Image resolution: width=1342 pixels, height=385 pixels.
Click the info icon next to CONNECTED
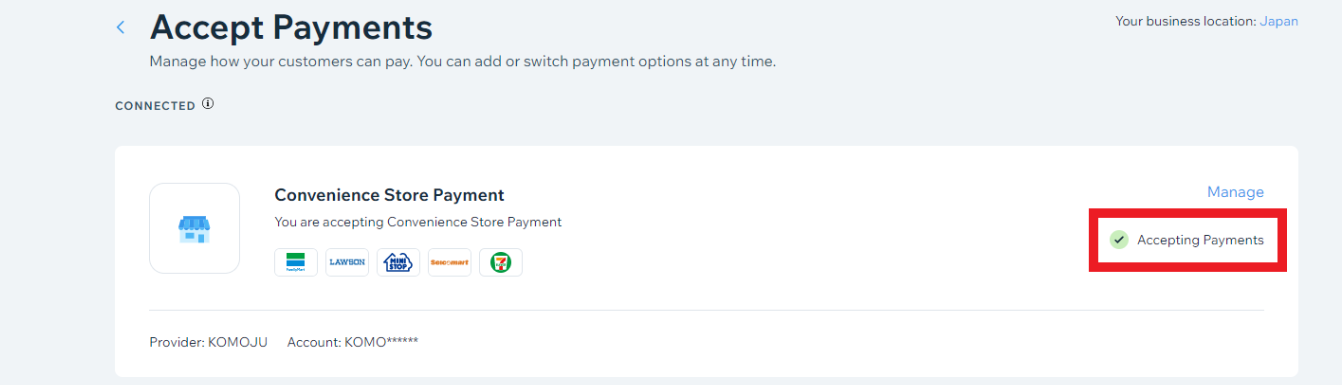208,104
